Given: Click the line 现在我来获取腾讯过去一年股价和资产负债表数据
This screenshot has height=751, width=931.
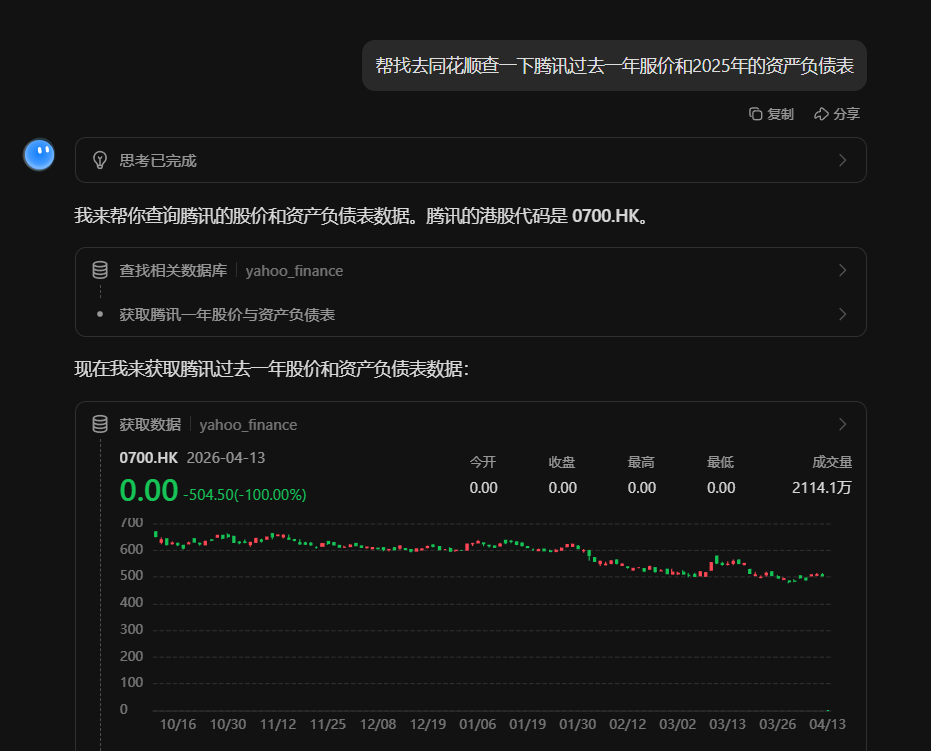Looking at the screenshot, I should 271,369.
